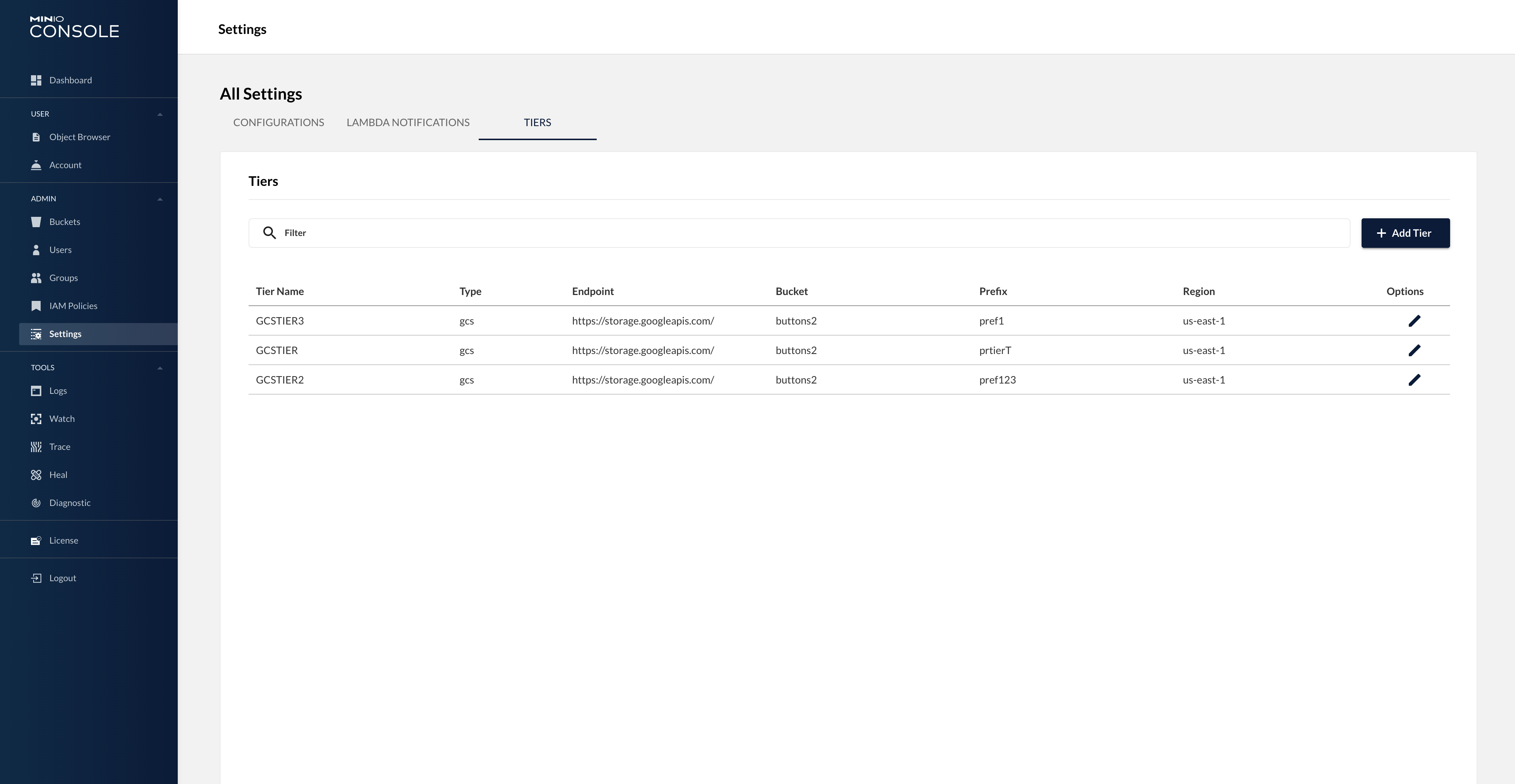Open the Dashboard icon in sidebar
Screen dimensions: 1515x784
click(36, 80)
